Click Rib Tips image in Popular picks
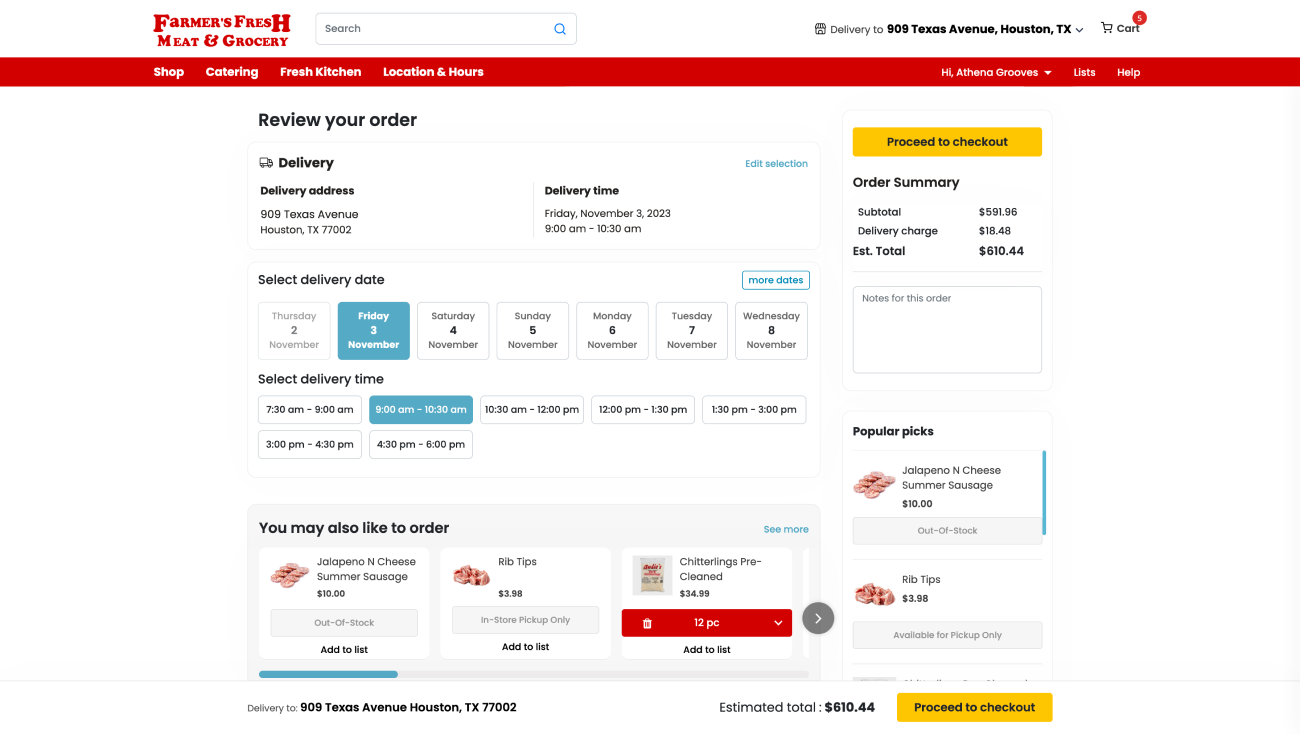The height and width of the screenshot is (734, 1300). (x=874, y=594)
